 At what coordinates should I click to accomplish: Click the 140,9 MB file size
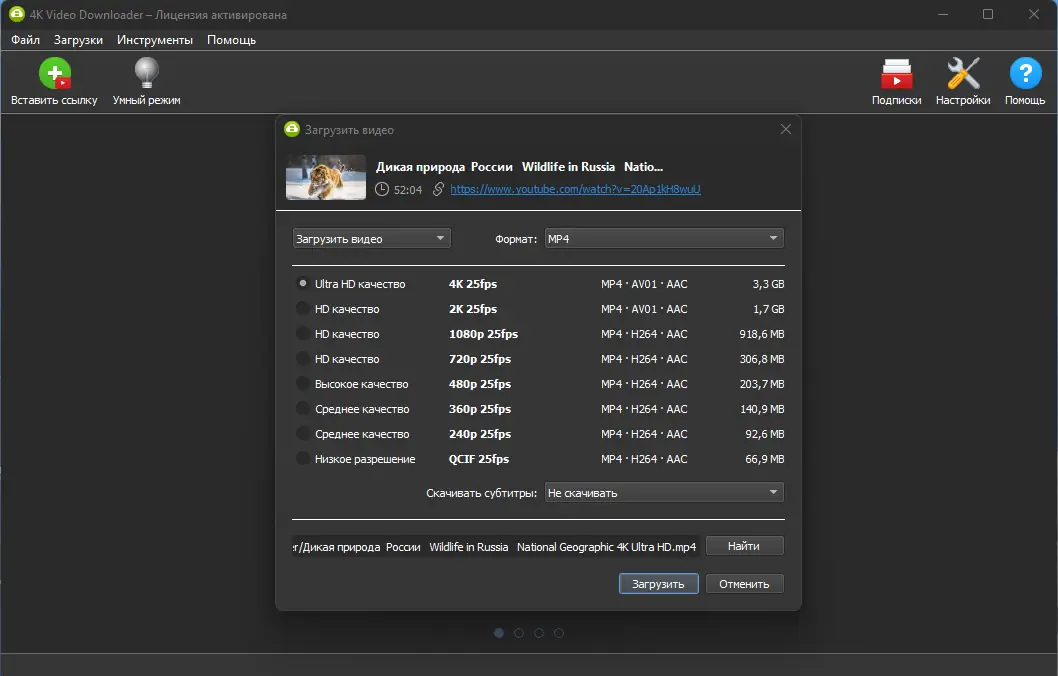pyautogui.click(x=762, y=409)
